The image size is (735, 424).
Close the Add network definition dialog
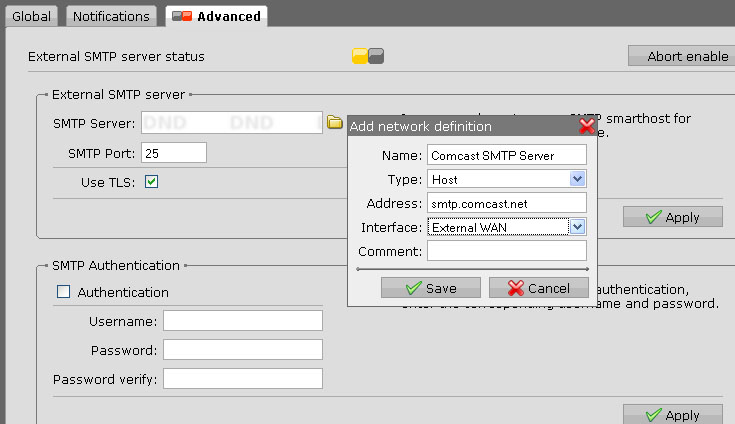[x=587, y=126]
